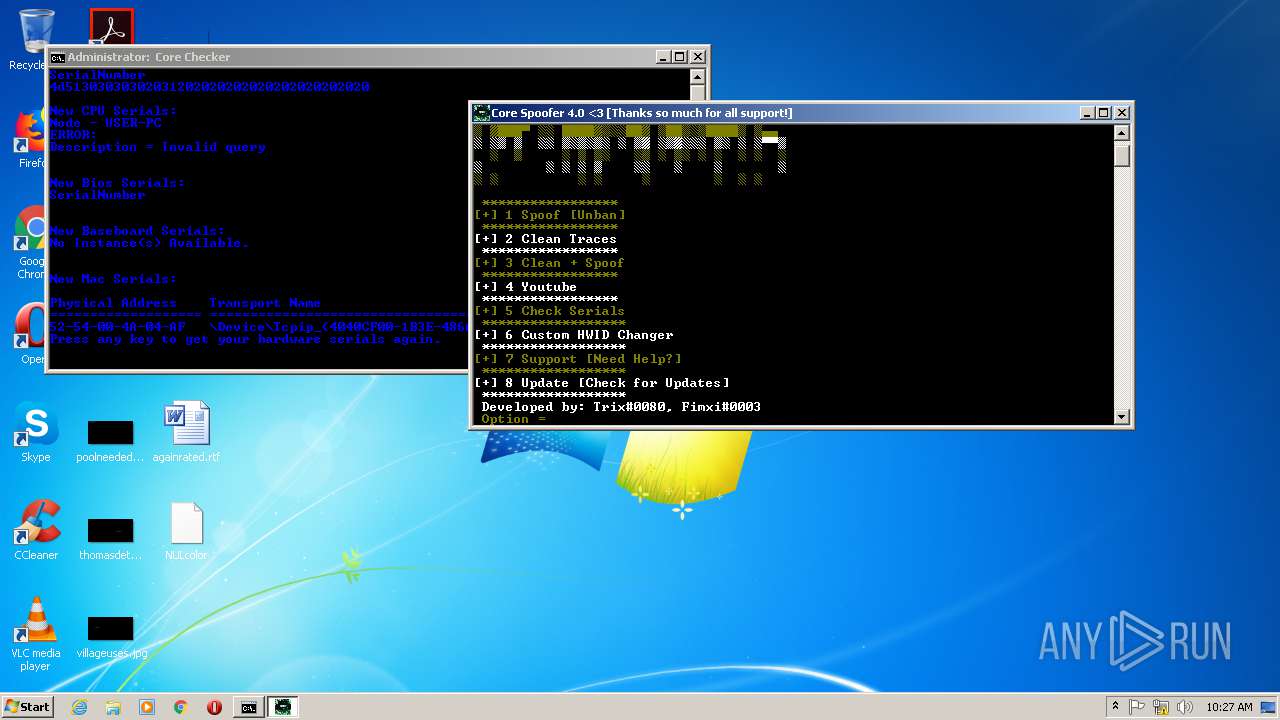This screenshot has height=720, width=1280.
Task: Click the Core Spoofer scrollbar up arrow
Action: coord(1122,133)
